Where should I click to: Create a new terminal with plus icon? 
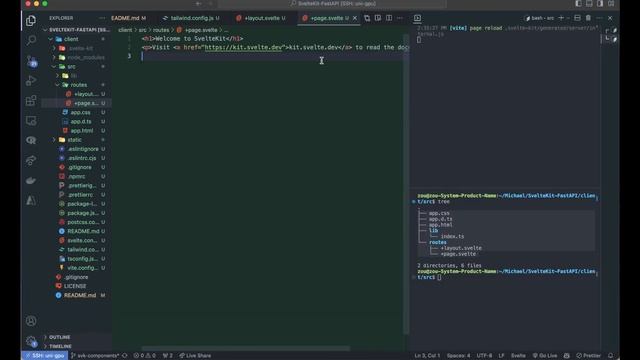(561, 18)
